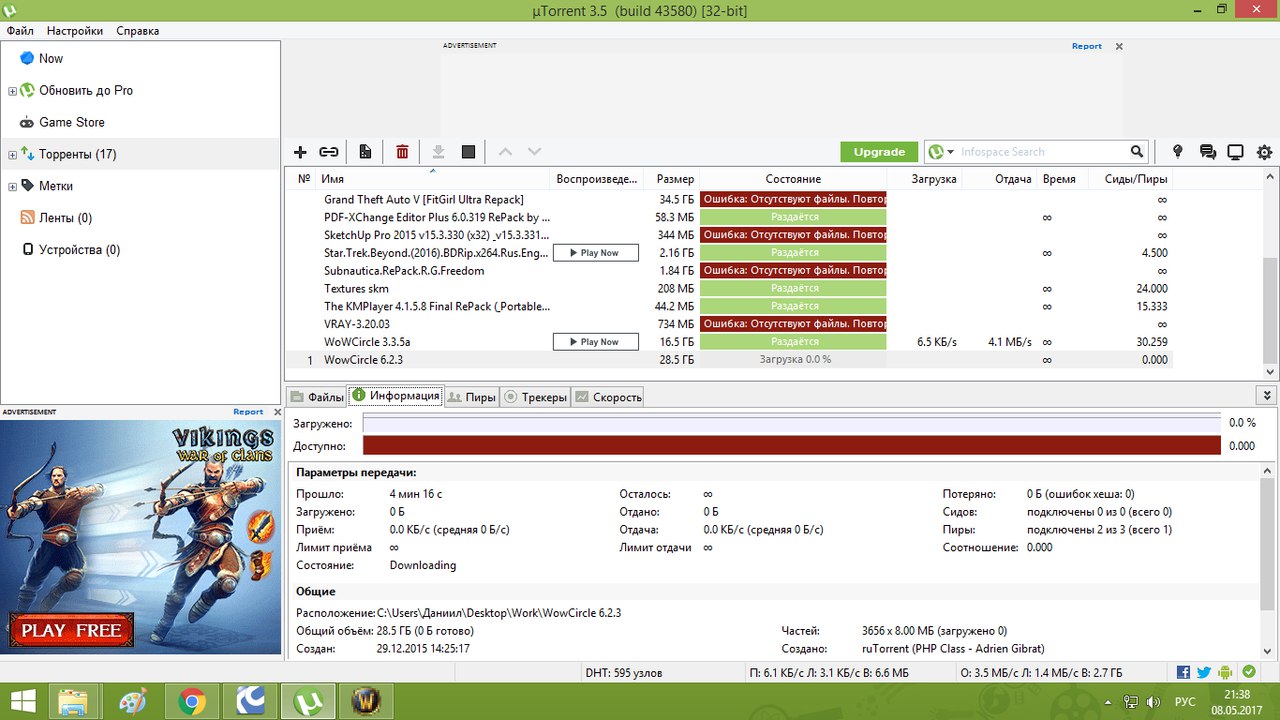1280x720 pixels.
Task: Switch to the Пиры tab
Action: (x=471, y=397)
